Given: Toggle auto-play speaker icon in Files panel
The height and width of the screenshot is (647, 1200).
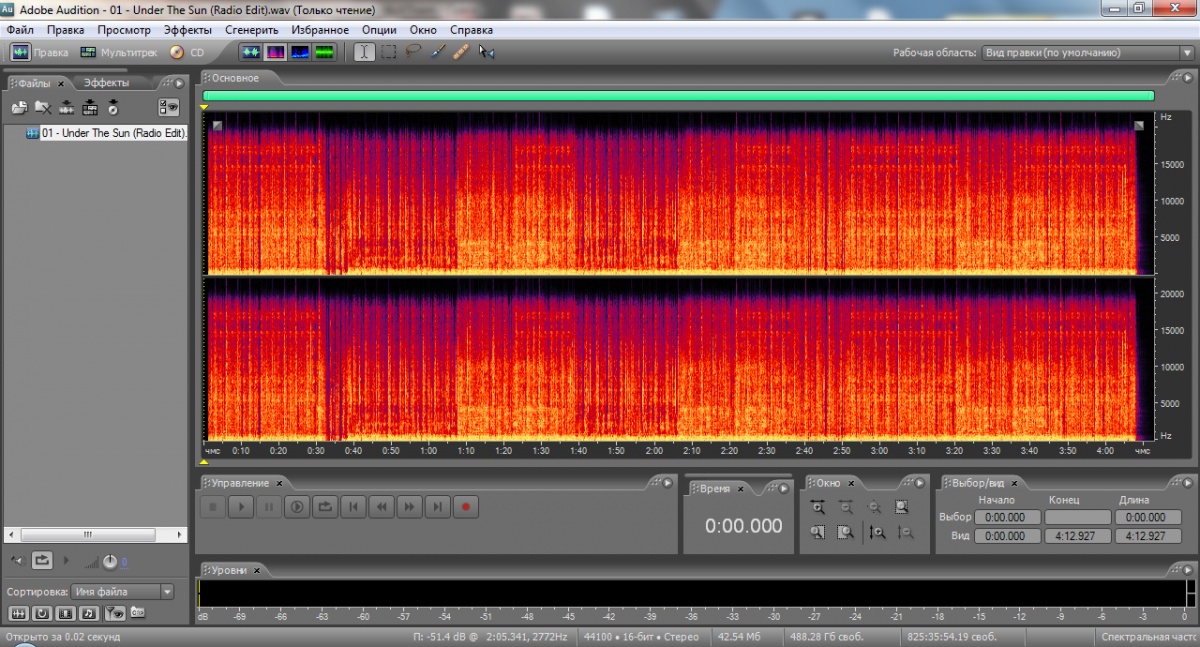Looking at the screenshot, I should (x=16, y=560).
